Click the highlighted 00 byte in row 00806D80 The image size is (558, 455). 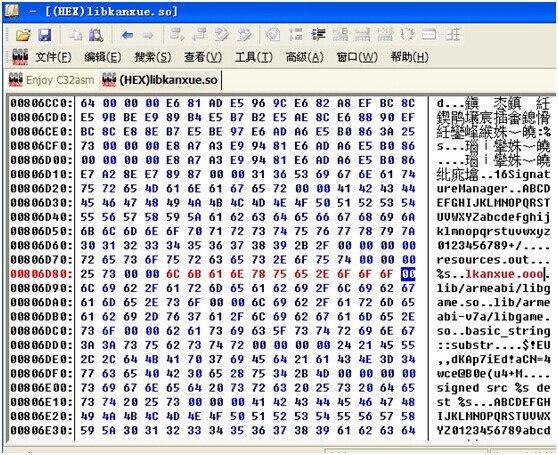(x=408, y=274)
